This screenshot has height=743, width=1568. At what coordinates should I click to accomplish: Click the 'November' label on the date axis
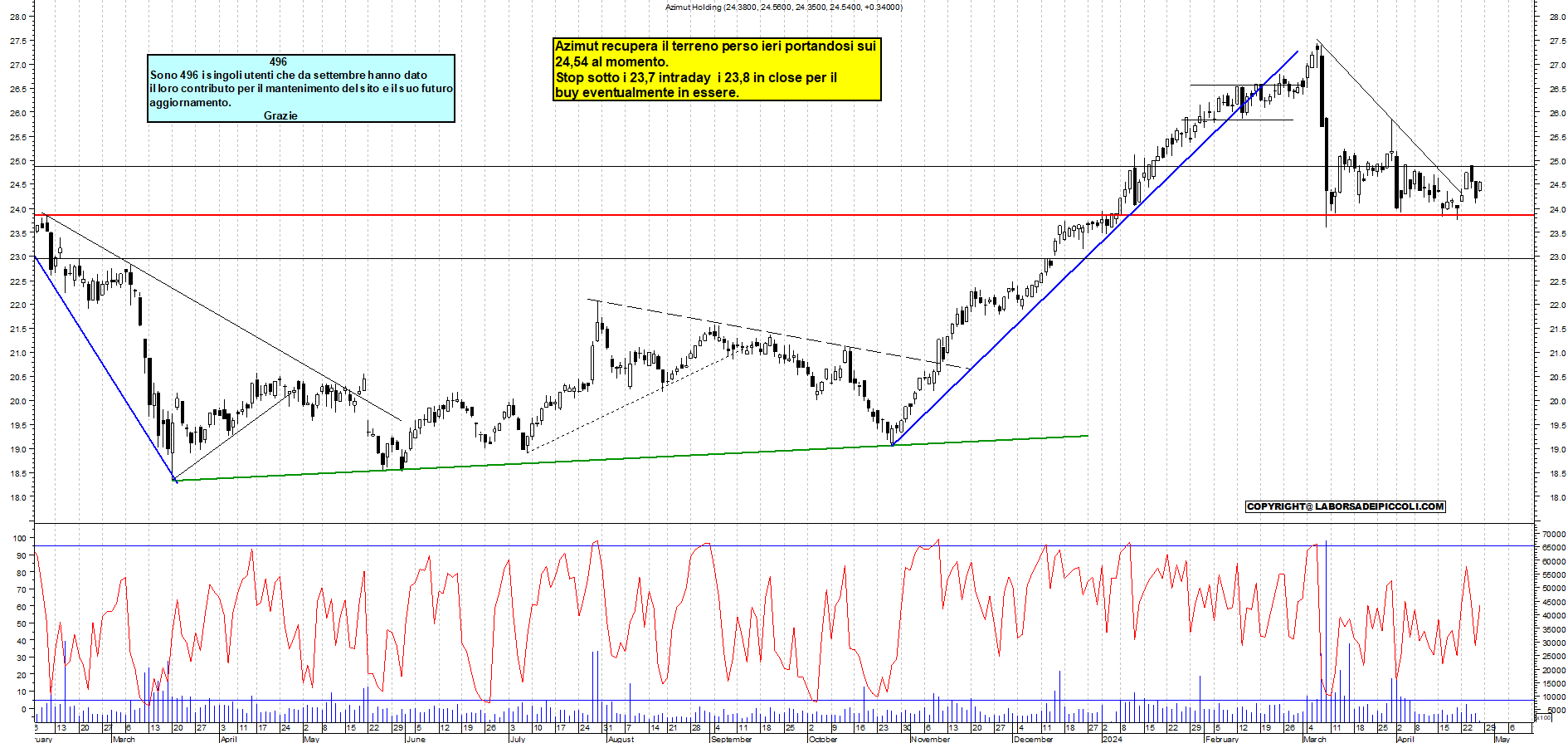(x=930, y=739)
